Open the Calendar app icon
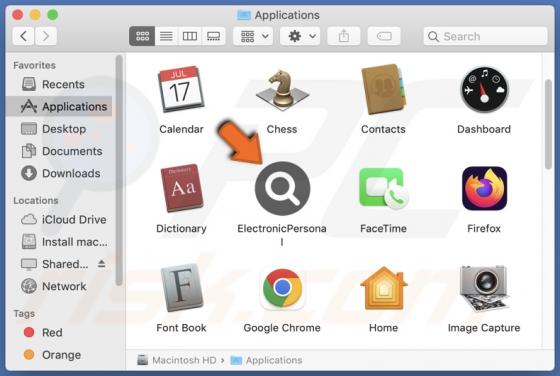Viewport: 560px width, 376px height. pos(181,89)
